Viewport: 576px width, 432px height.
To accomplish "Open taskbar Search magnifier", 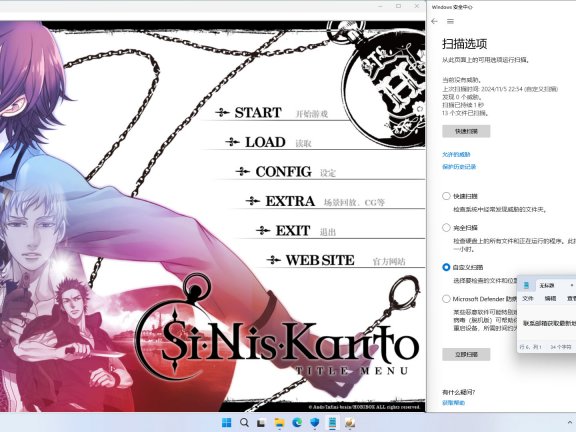I will coord(244,422).
